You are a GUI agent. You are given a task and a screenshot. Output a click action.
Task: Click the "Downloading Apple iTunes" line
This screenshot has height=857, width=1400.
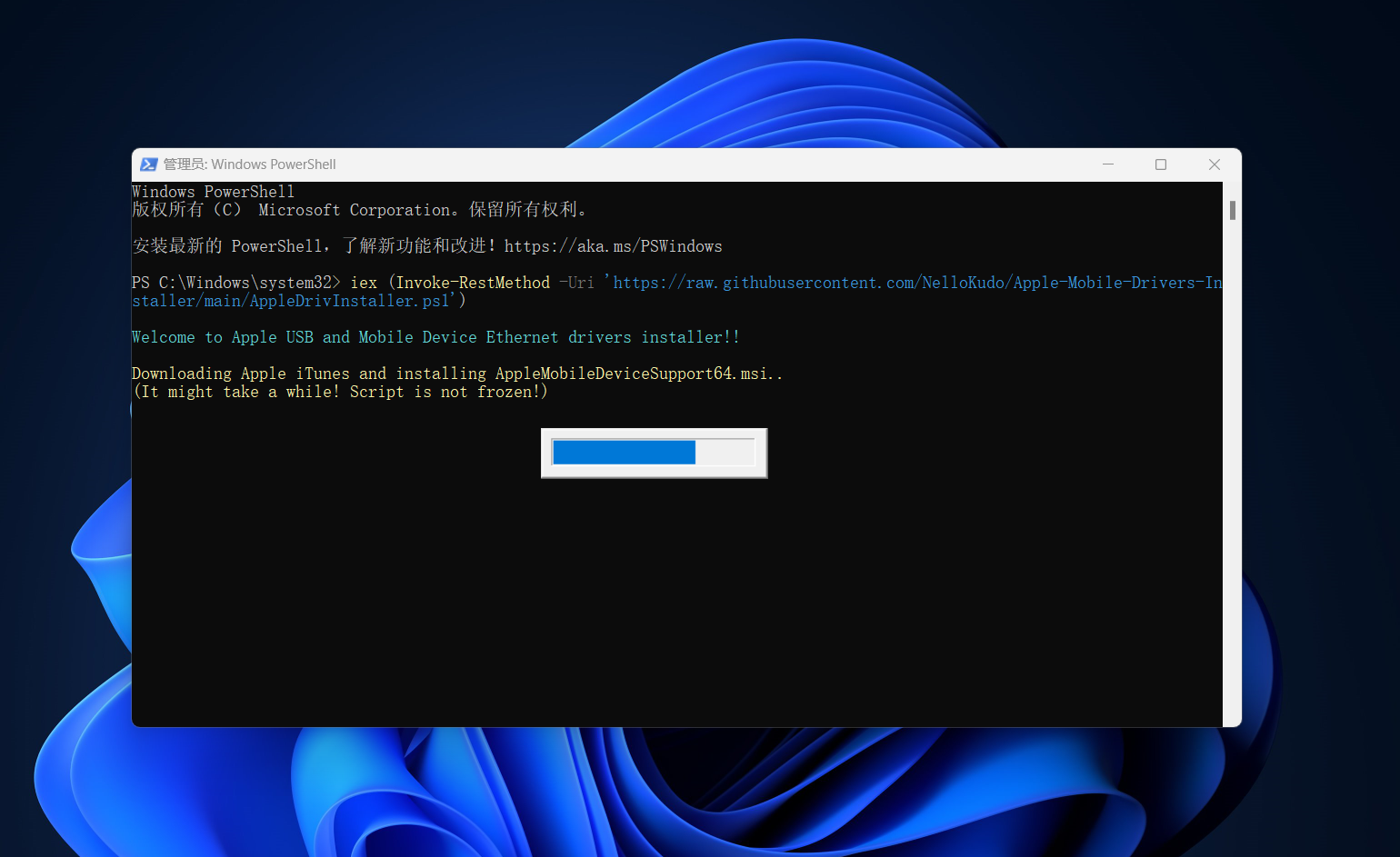click(457, 374)
